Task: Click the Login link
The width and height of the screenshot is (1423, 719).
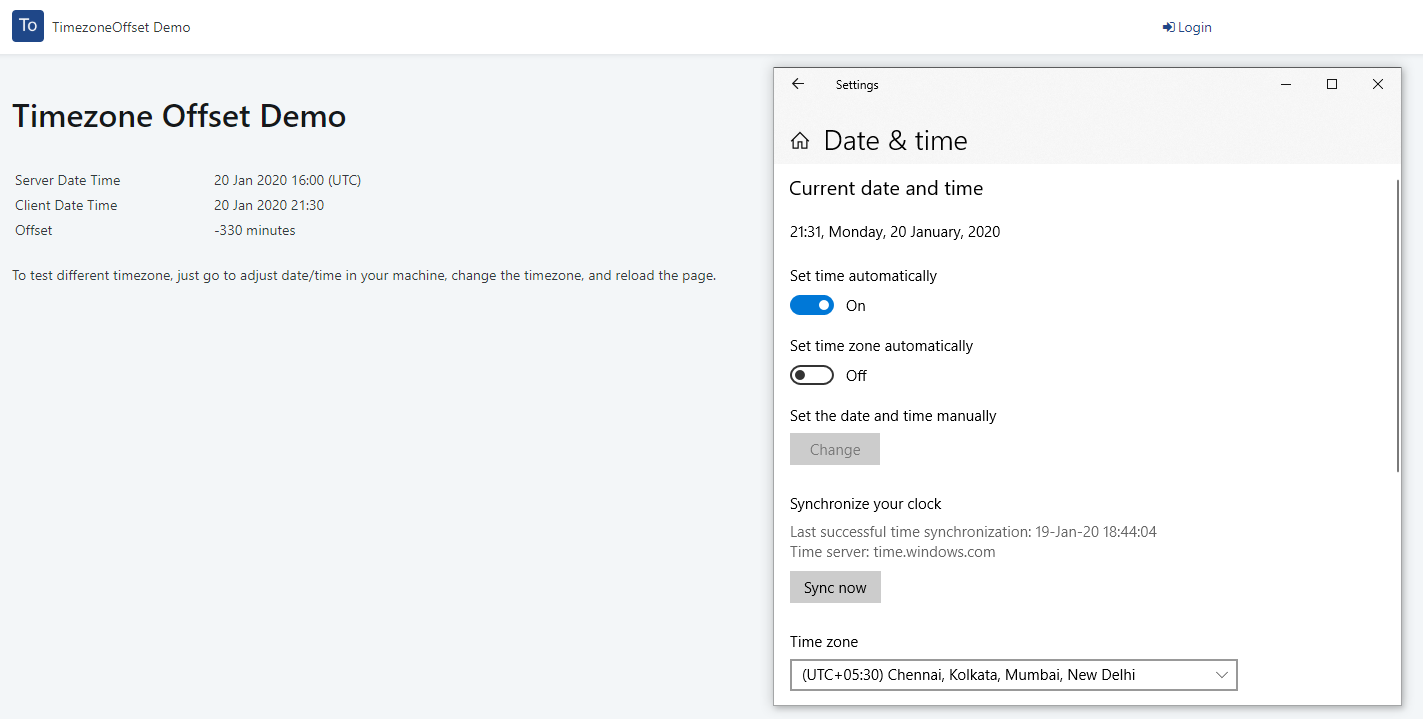Action: click(x=1187, y=27)
